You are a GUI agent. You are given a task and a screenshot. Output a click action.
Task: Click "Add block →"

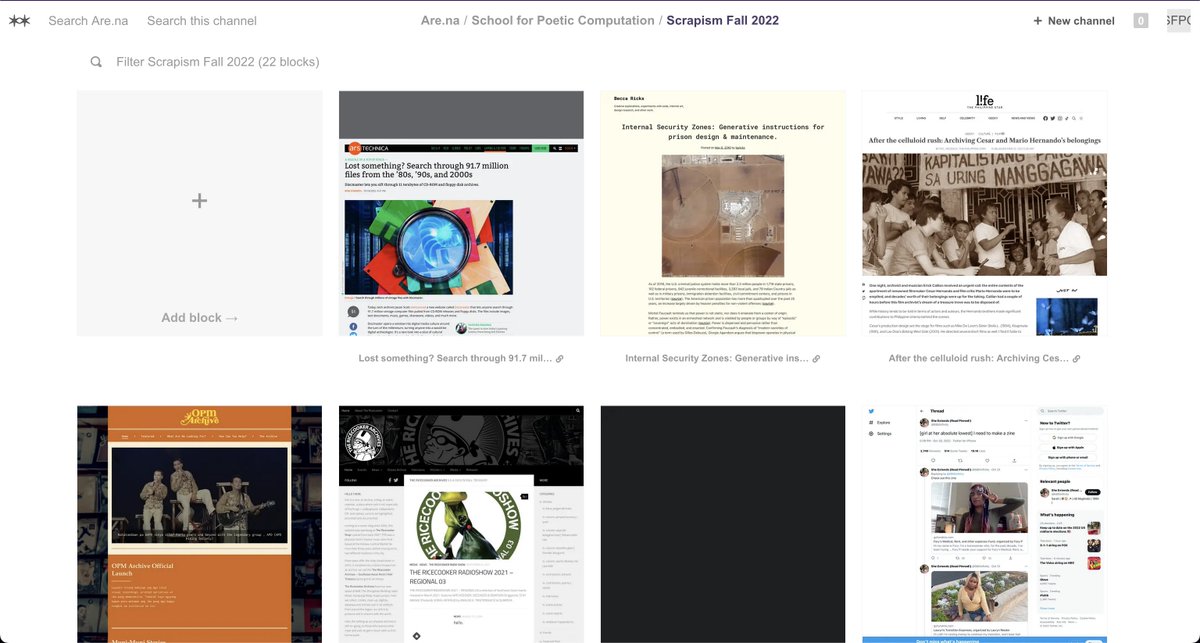(x=199, y=317)
